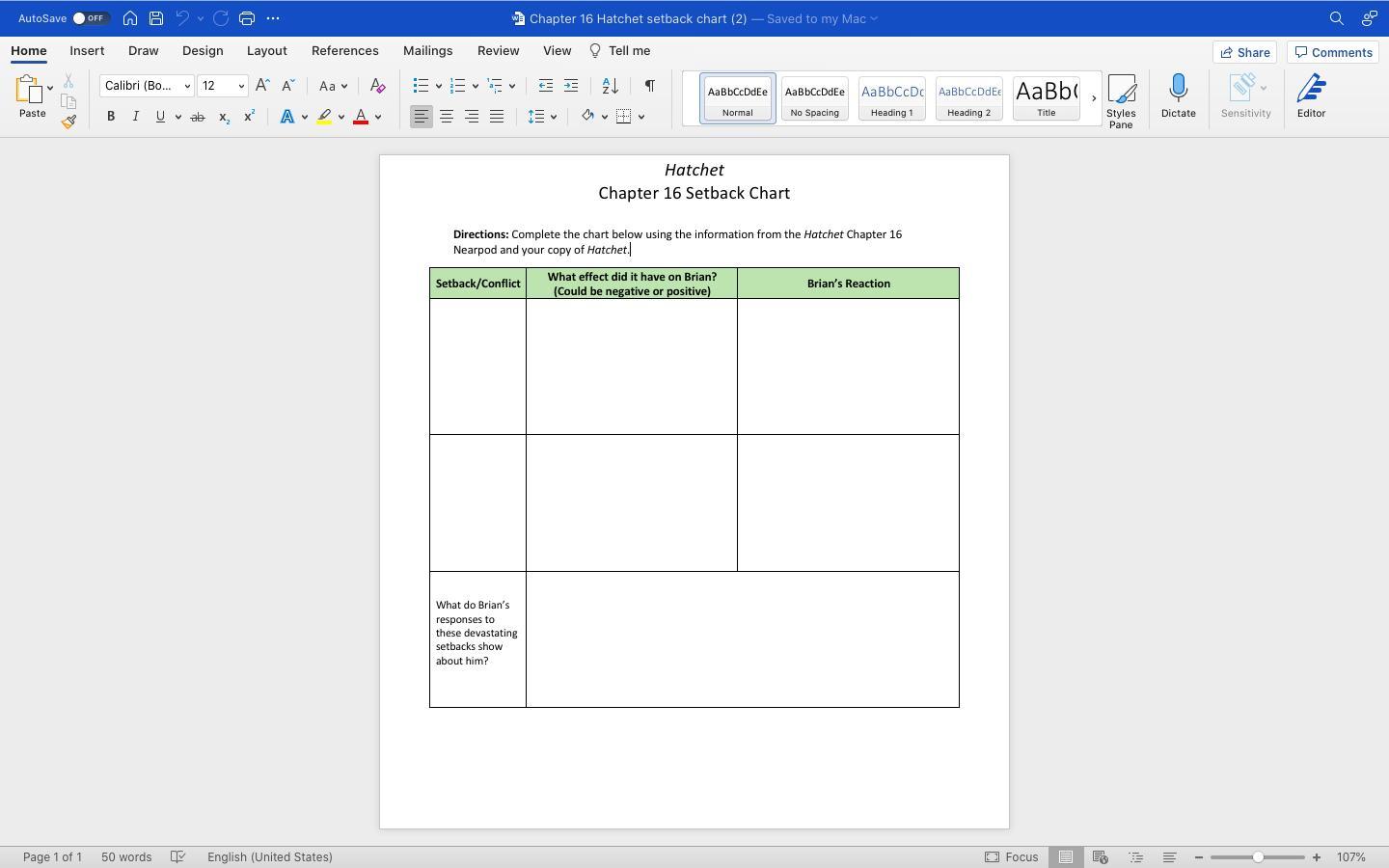The width and height of the screenshot is (1389, 868).
Task: Switch to Web Layout view in status bar
Action: point(1101,856)
